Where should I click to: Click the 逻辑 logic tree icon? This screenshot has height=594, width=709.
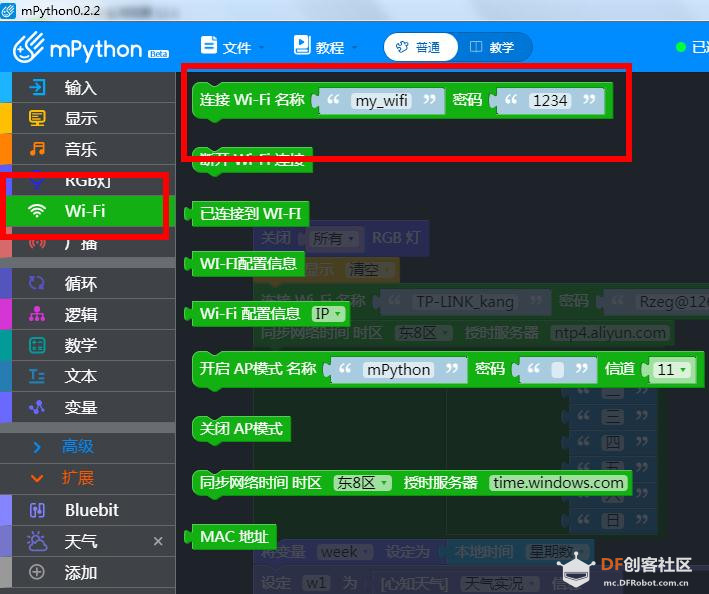[37, 314]
